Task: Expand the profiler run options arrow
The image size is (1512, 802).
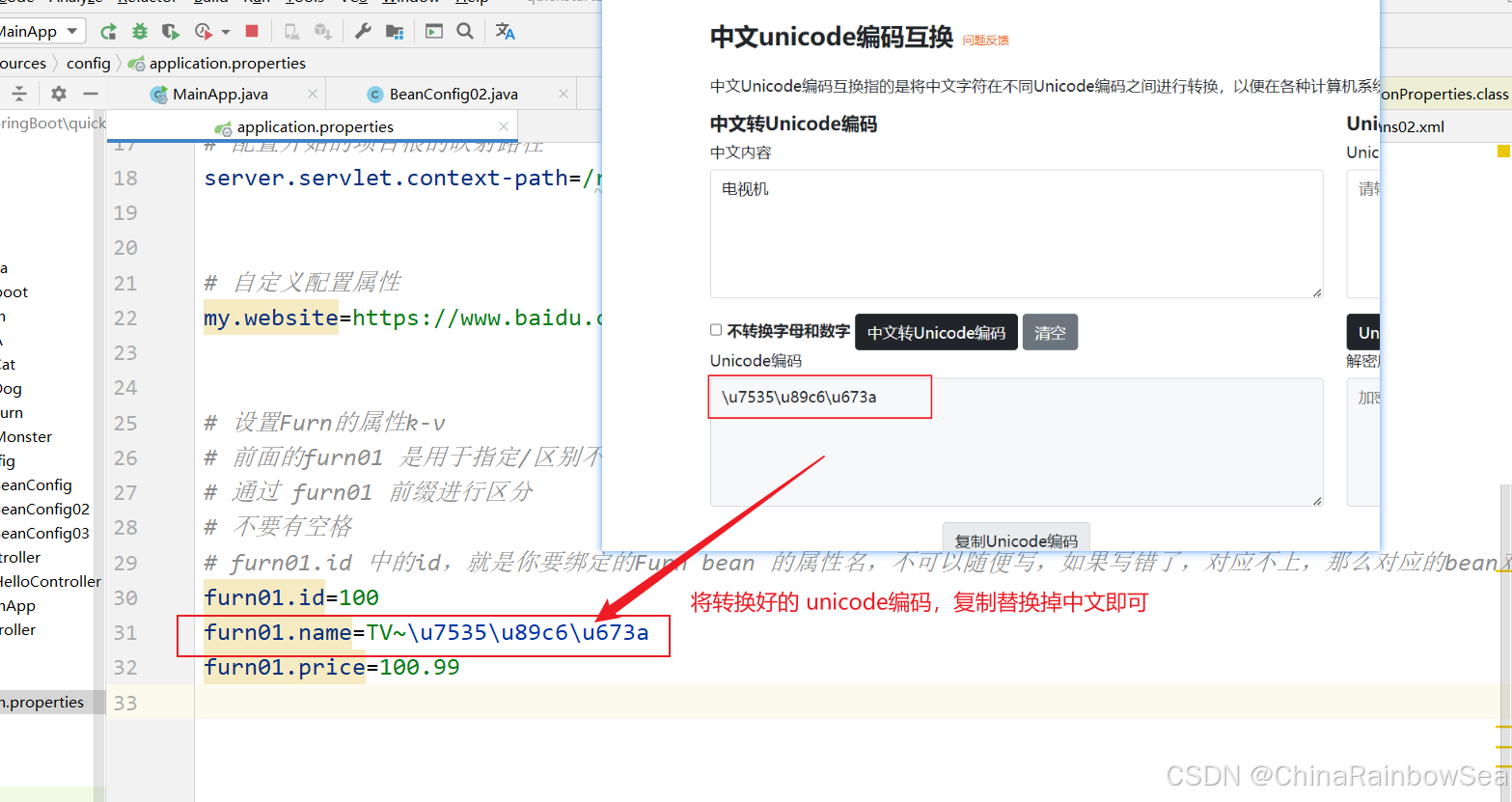Action: (x=226, y=32)
